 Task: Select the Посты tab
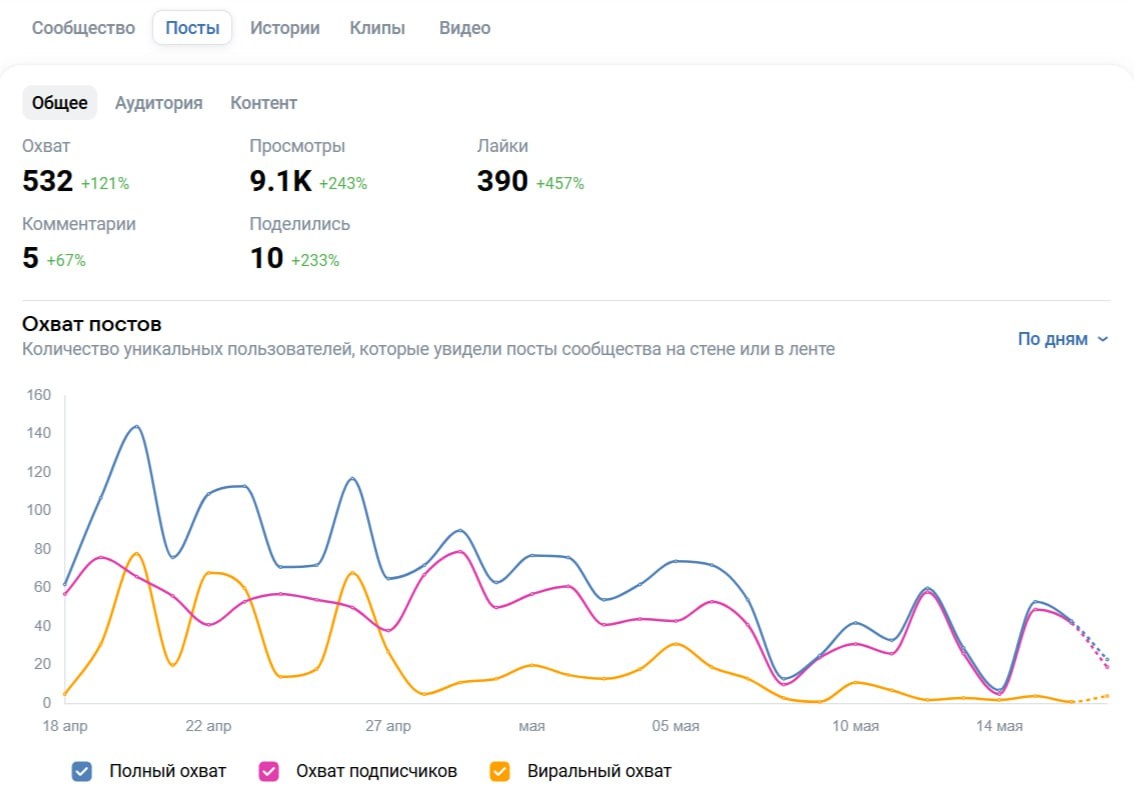click(x=192, y=28)
